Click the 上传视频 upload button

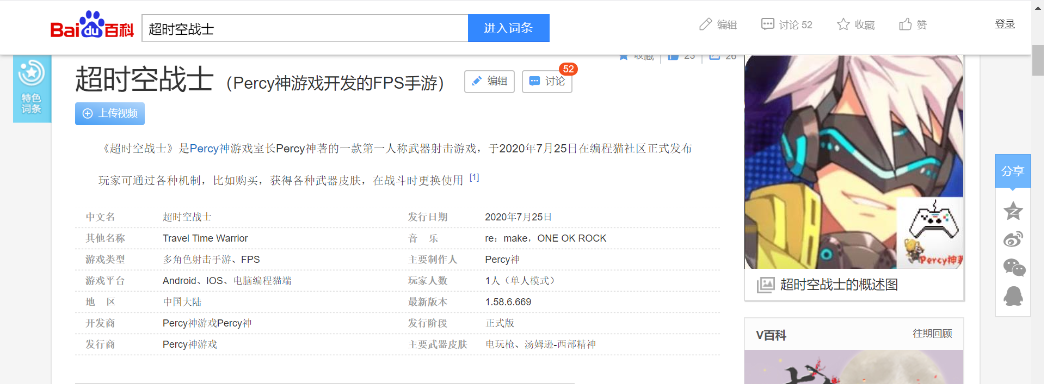[x=110, y=113]
